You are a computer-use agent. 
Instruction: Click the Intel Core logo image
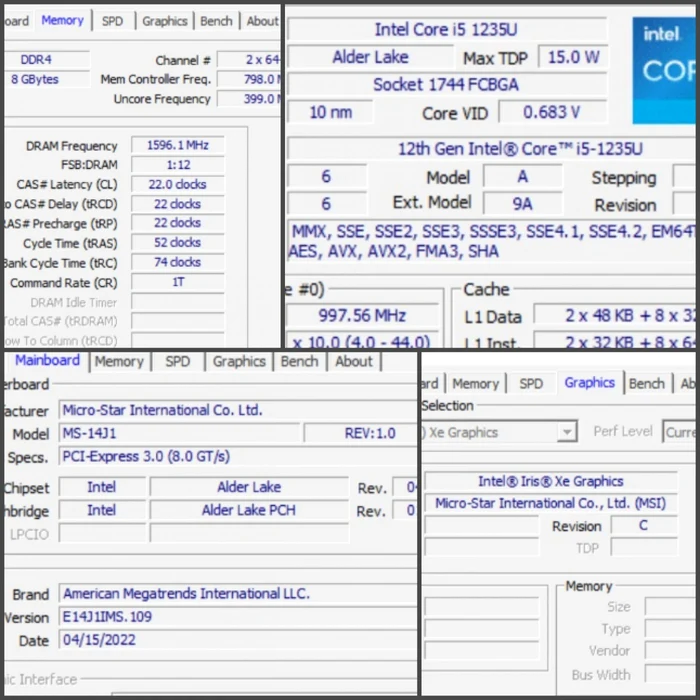pos(666,70)
